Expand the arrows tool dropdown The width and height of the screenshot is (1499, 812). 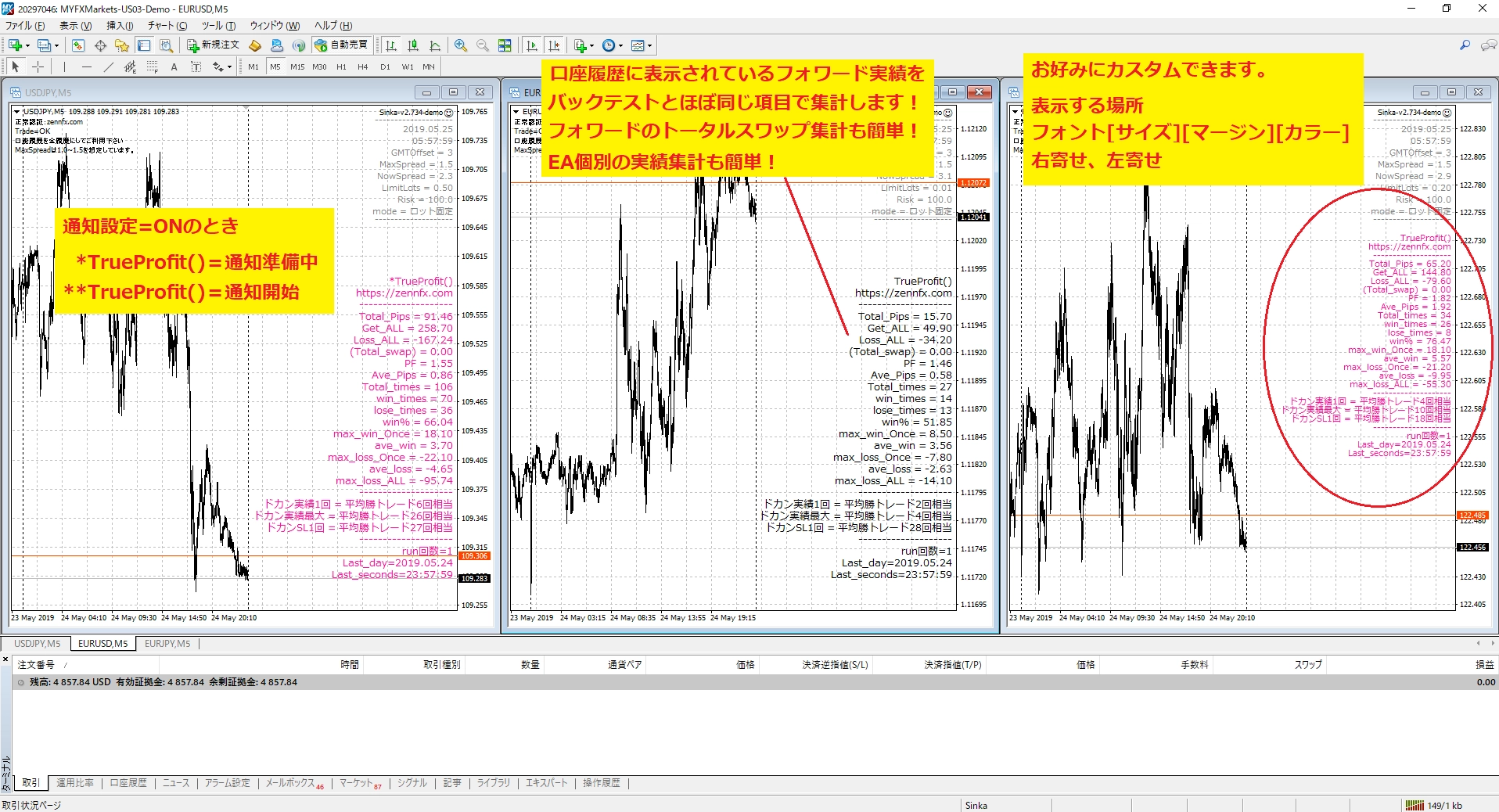[x=229, y=66]
